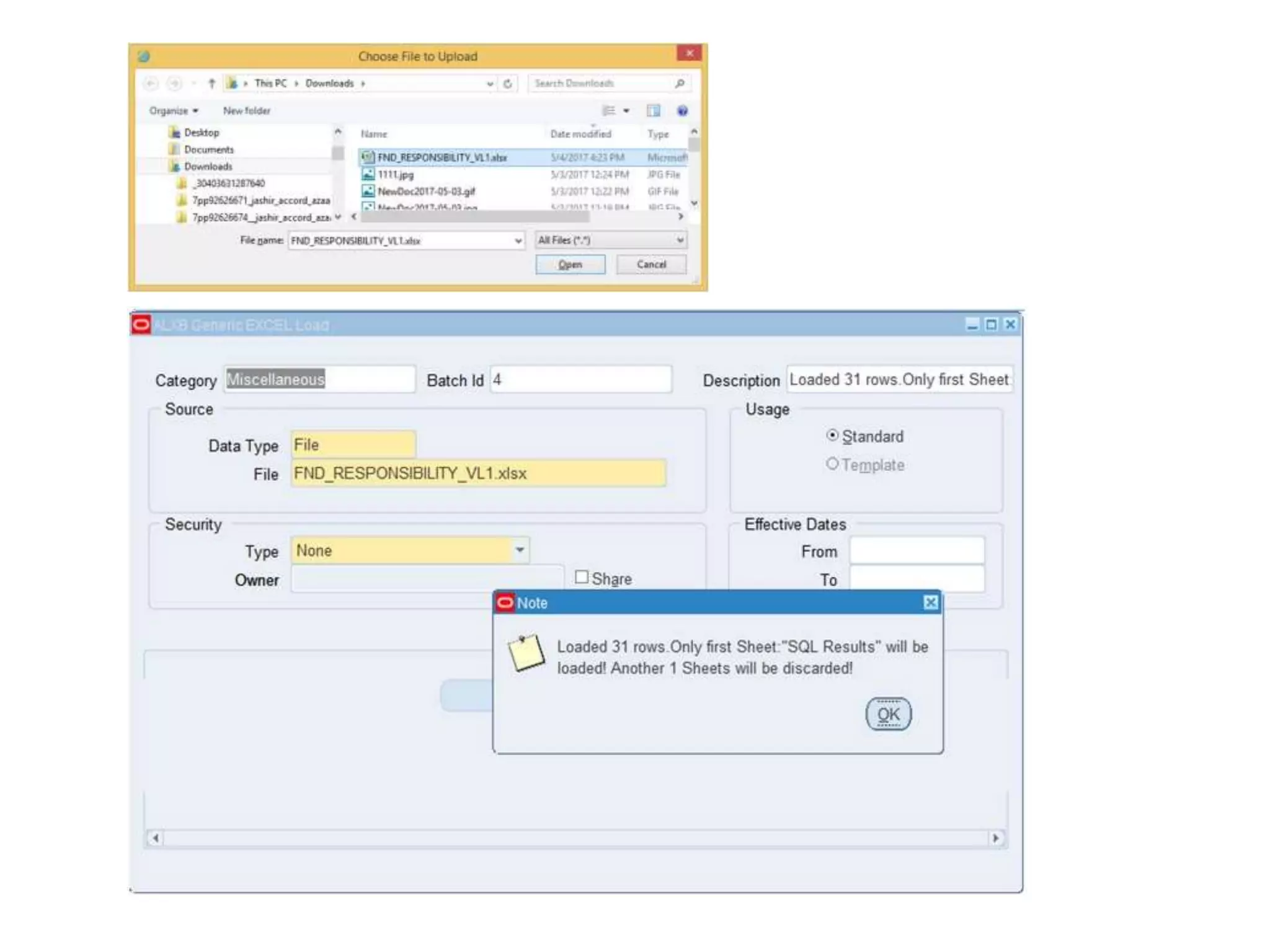Click the Open button
The height and width of the screenshot is (952, 1270).
(570, 265)
